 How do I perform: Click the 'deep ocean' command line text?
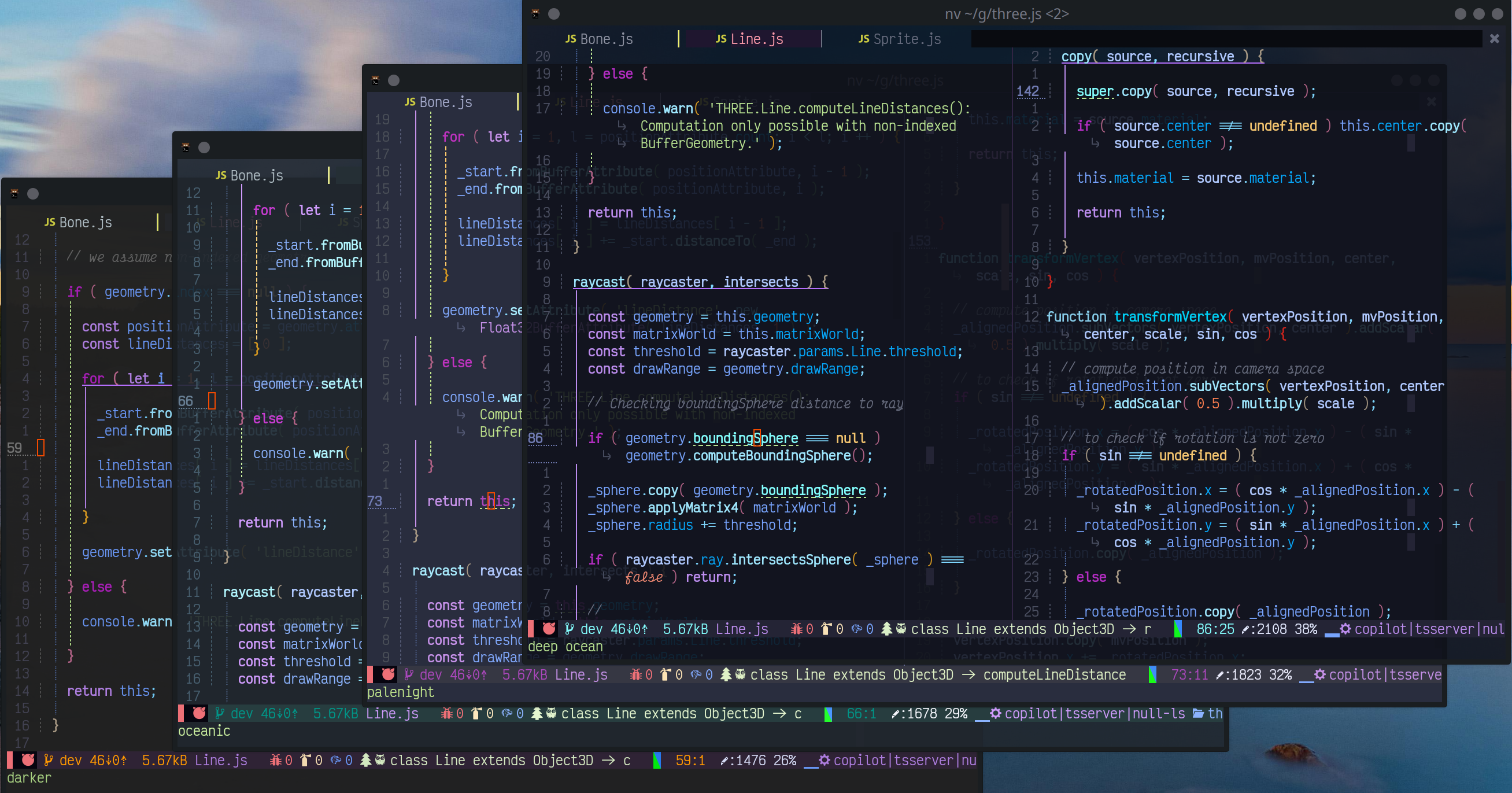pos(565,646)
